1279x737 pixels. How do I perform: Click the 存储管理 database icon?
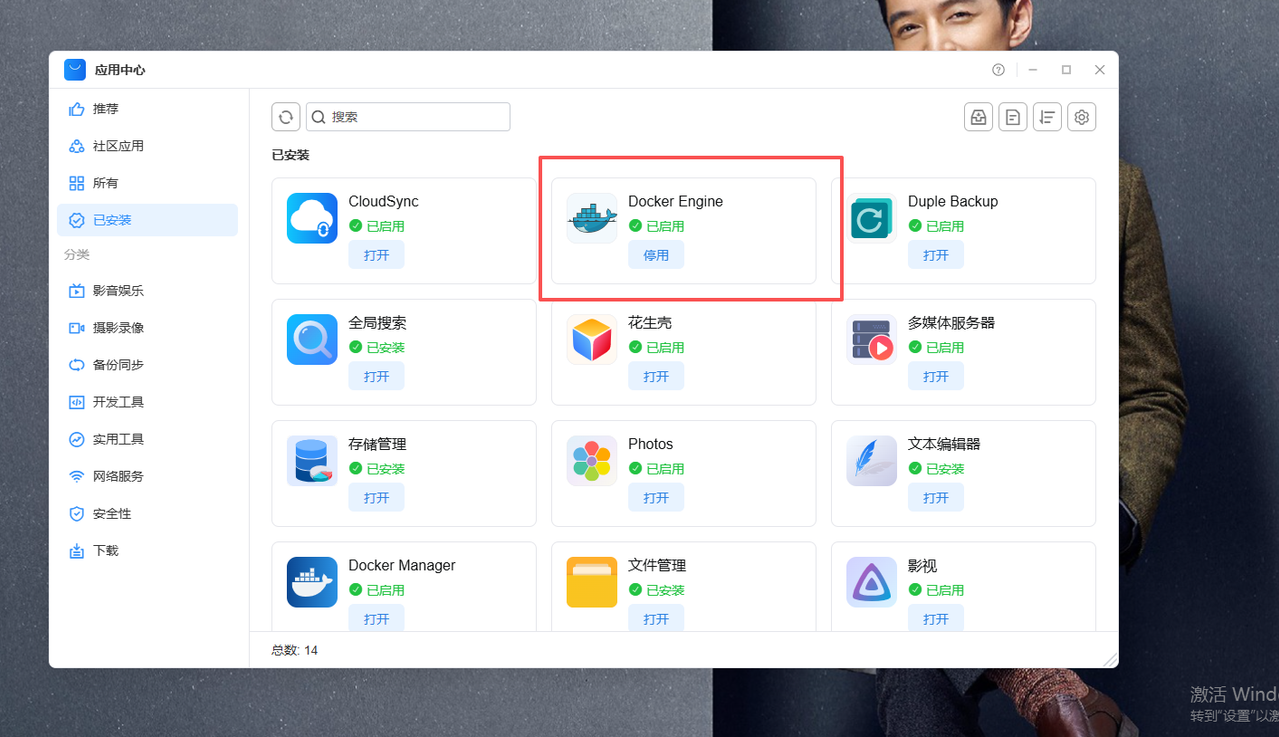(312, 460)
